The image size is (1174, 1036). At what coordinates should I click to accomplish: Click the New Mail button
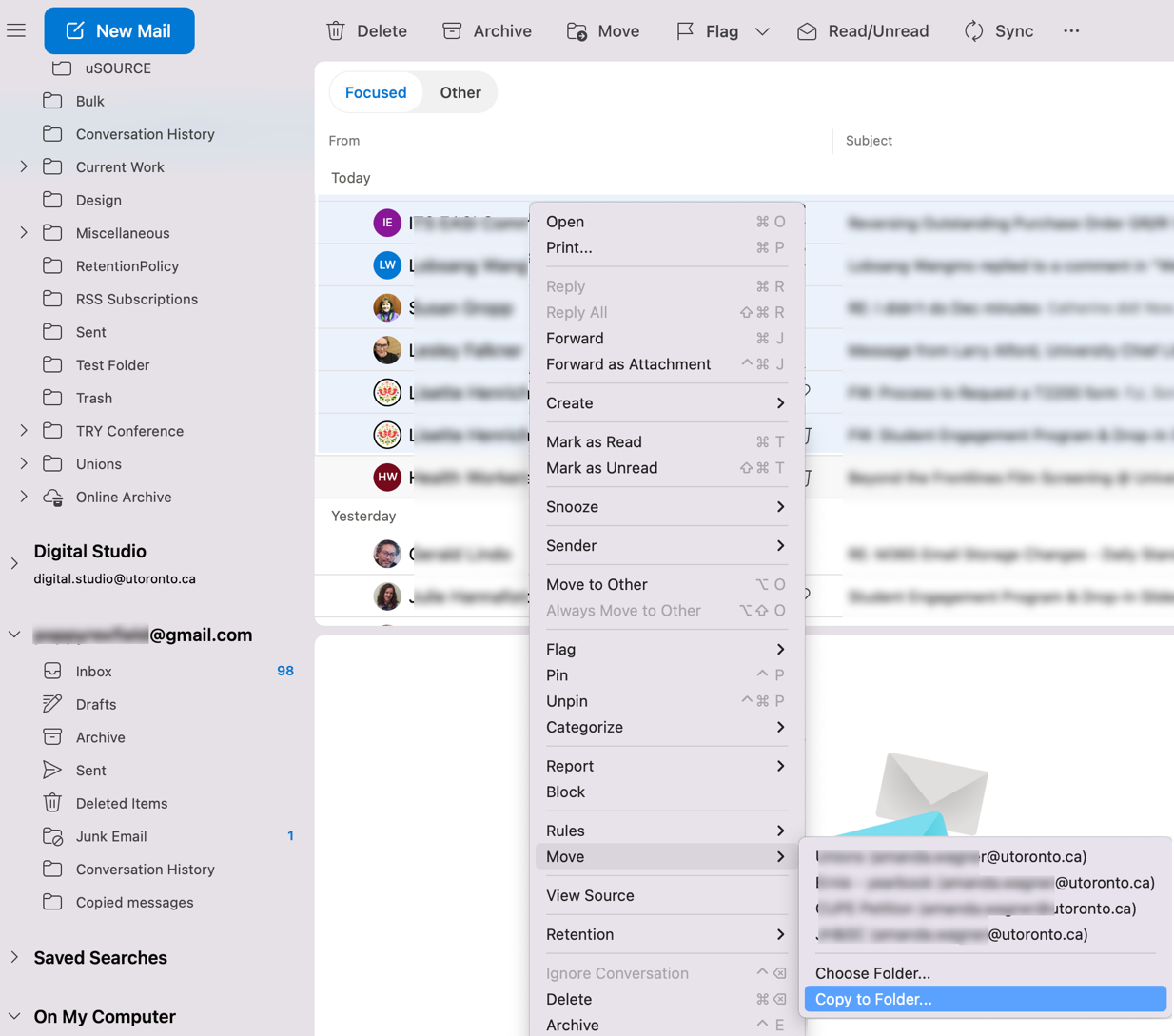pyautogui.click(x=119, y=30)
